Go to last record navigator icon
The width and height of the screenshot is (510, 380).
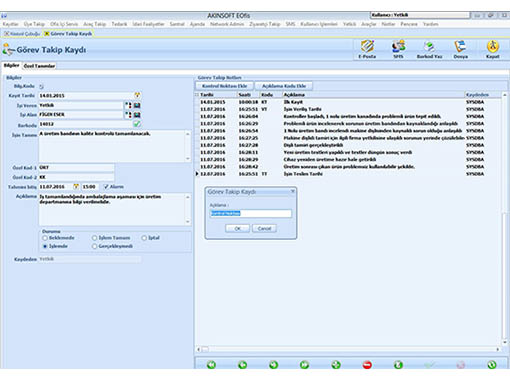point(304,365)
